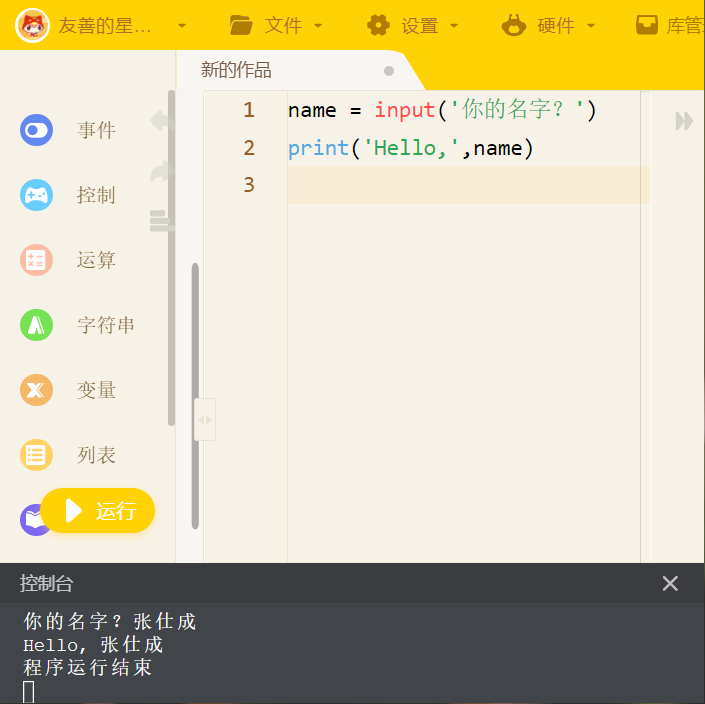Screen dimensions: 705x704
Task: Run the program with 运行 button
Action: [98, 511]
